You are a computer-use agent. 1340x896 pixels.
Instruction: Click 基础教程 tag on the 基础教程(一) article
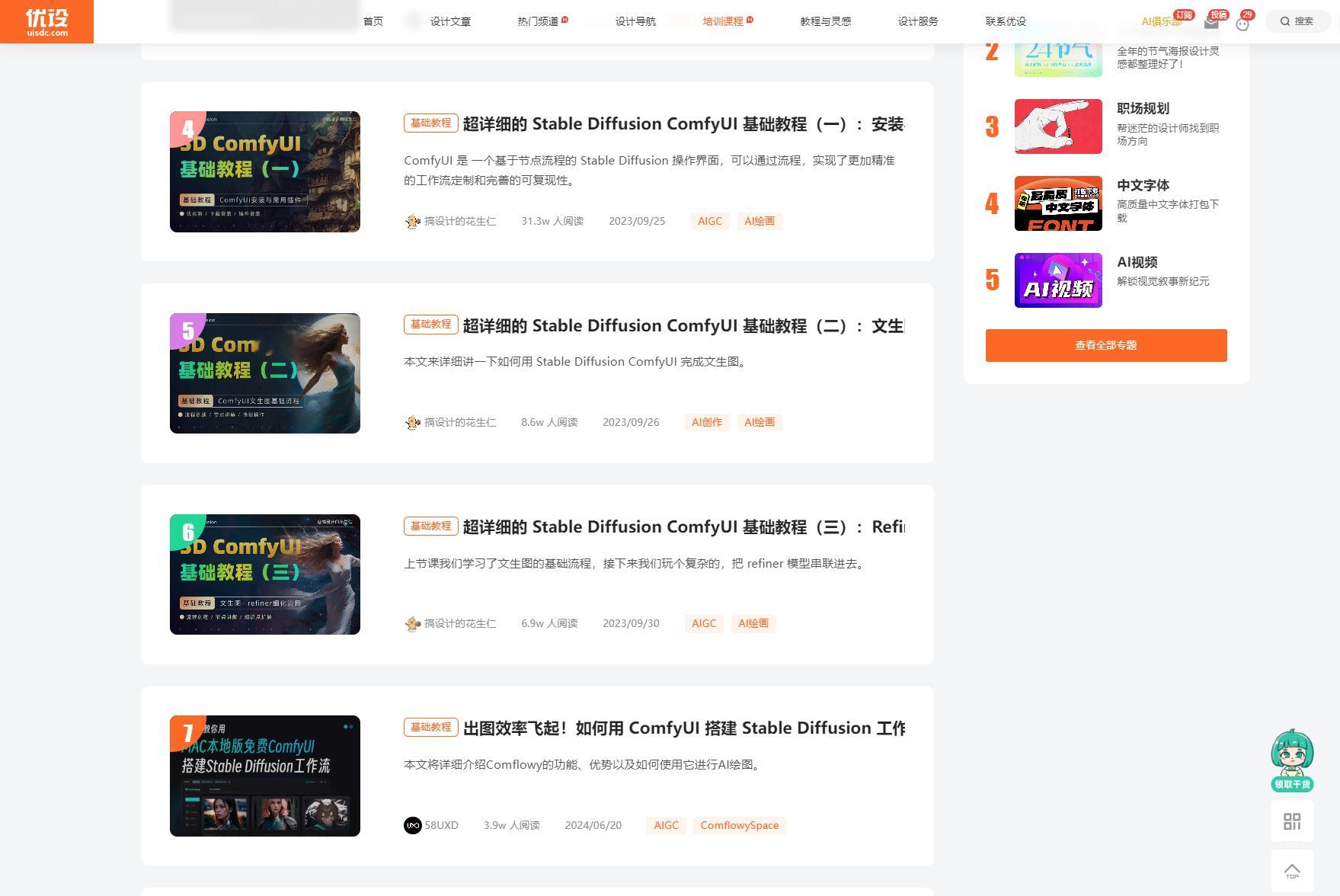(431, 123)
